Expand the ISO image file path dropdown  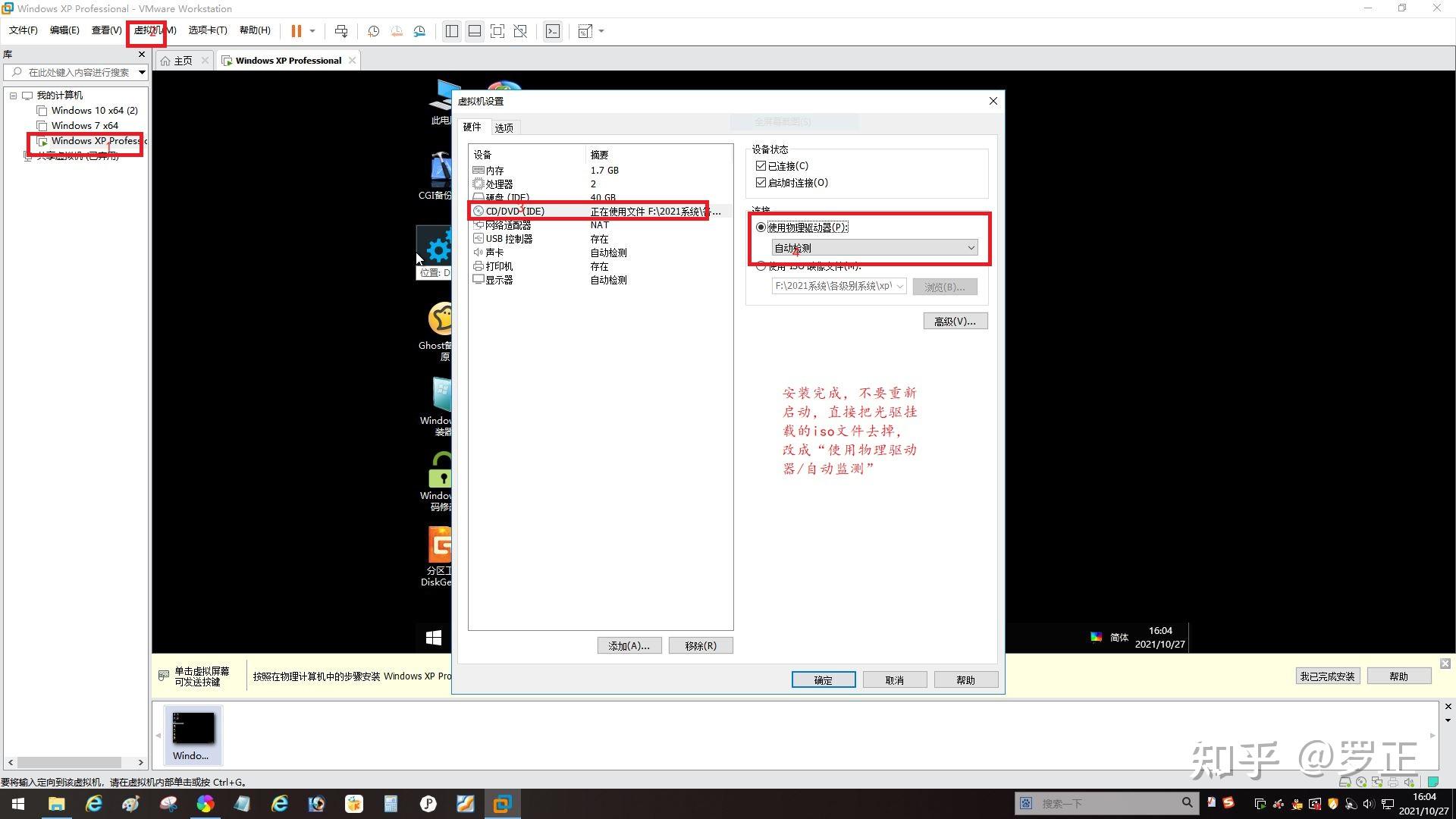[x=899, y=286]
